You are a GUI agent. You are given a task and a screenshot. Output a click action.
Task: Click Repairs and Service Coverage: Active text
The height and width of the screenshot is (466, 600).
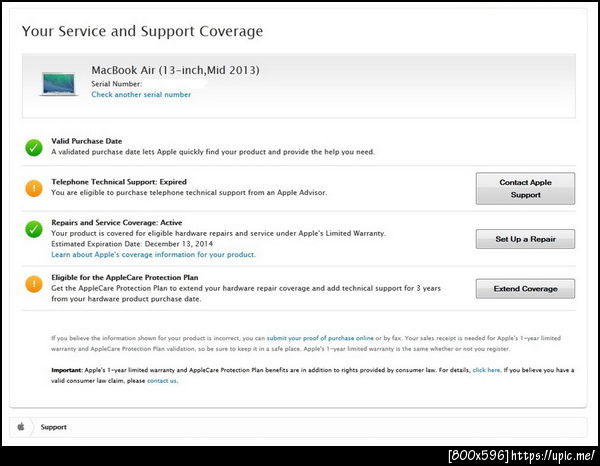[x=117, y=223]
